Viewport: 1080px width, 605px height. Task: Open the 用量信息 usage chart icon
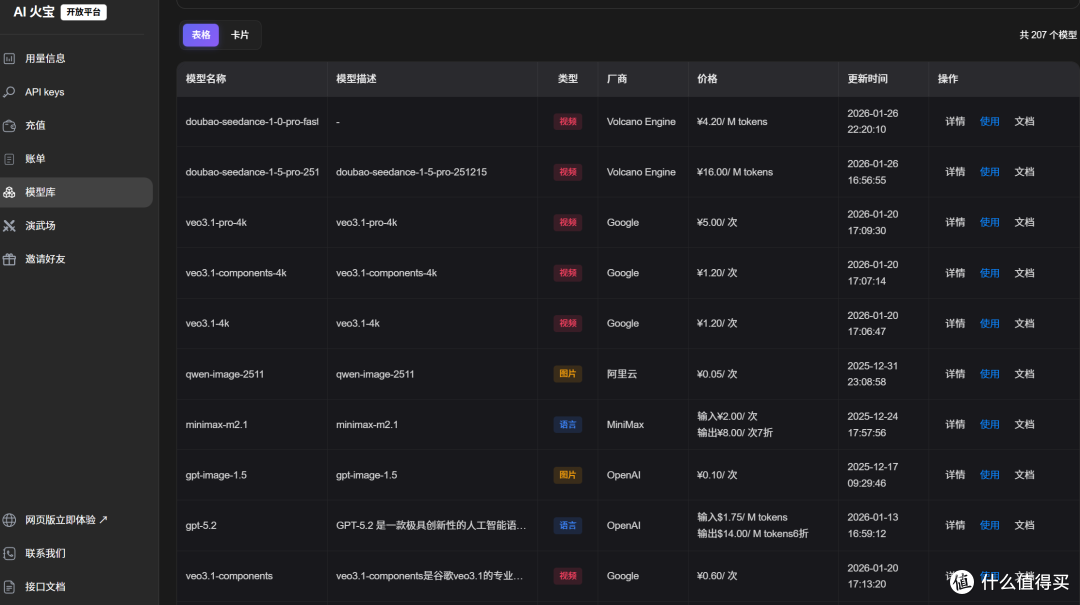[9, 59]
